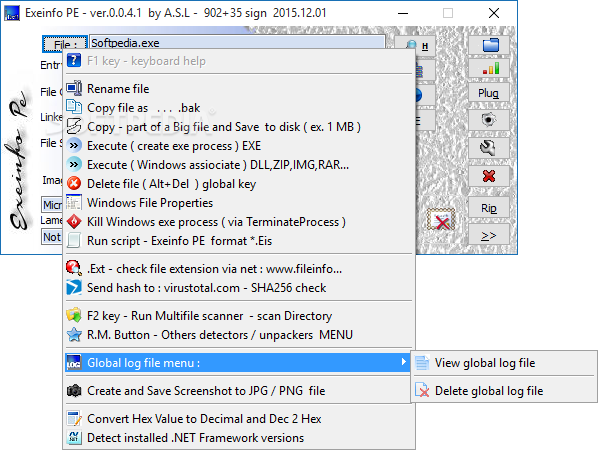Viewport: 598px width, 450px height.
Task: Click the blue star Others detectors icon
Action: point(74,334)
